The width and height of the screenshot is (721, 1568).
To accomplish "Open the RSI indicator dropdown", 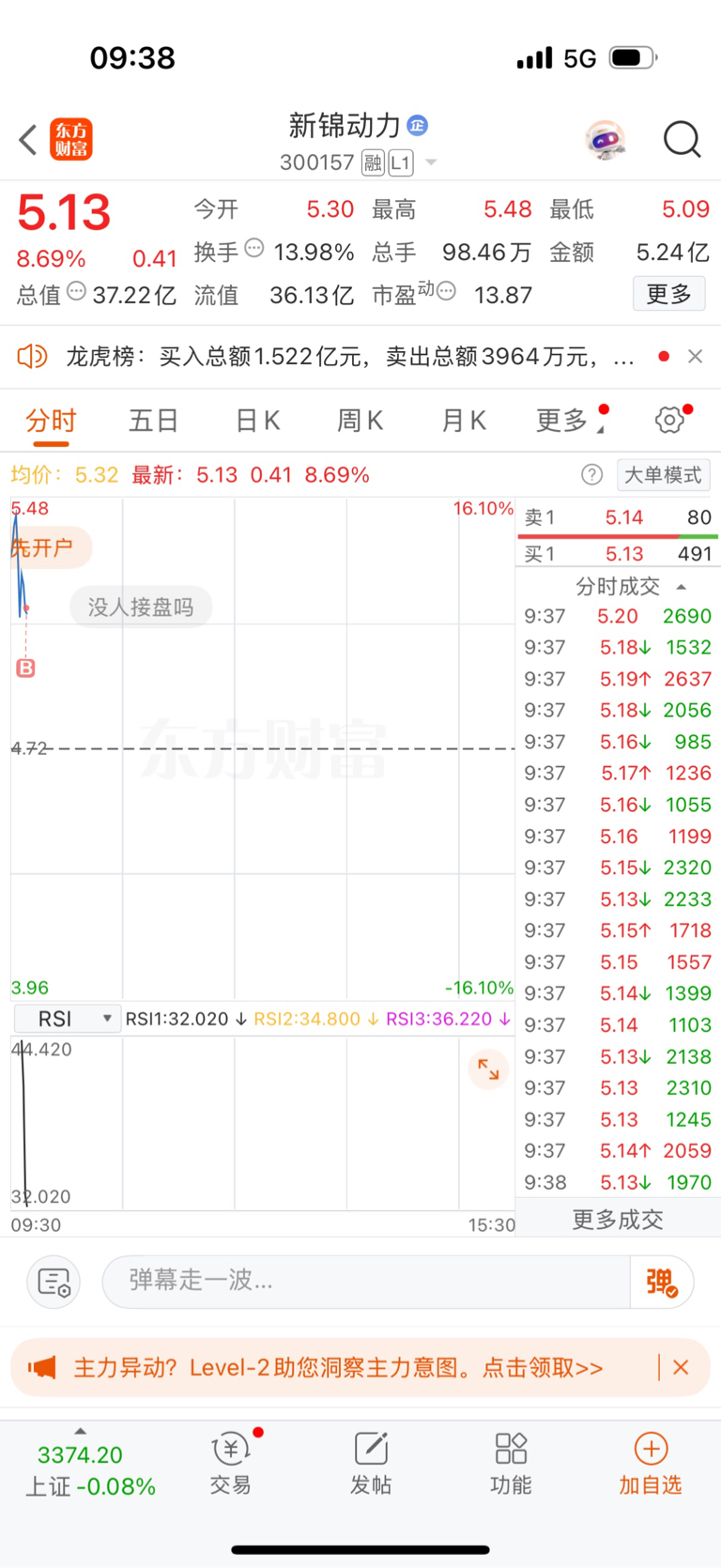I will point(67,1019).
